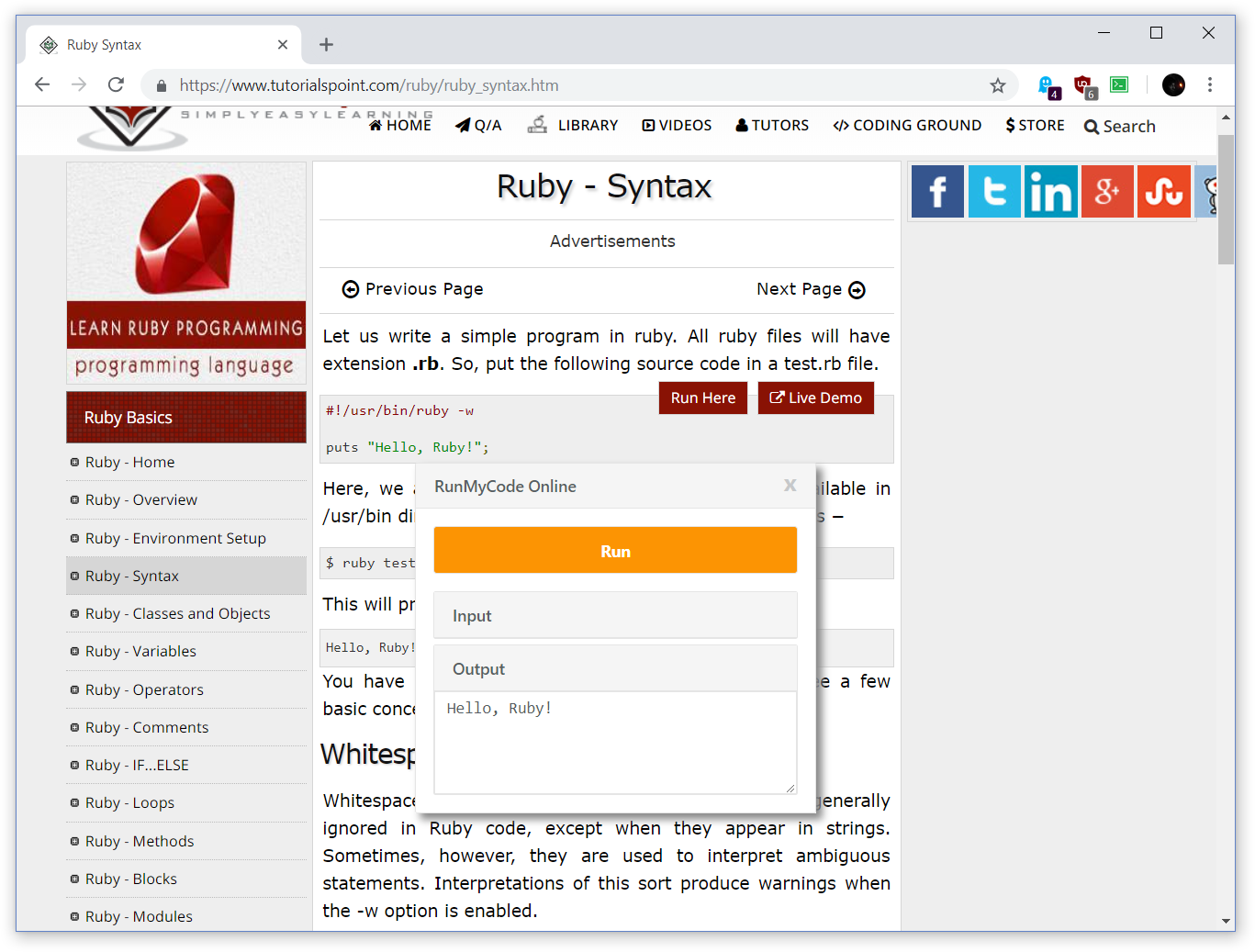This screenshot has width=1255, height=952.
Task: Click Search in the site navigation
Action: pos(1119,127)
